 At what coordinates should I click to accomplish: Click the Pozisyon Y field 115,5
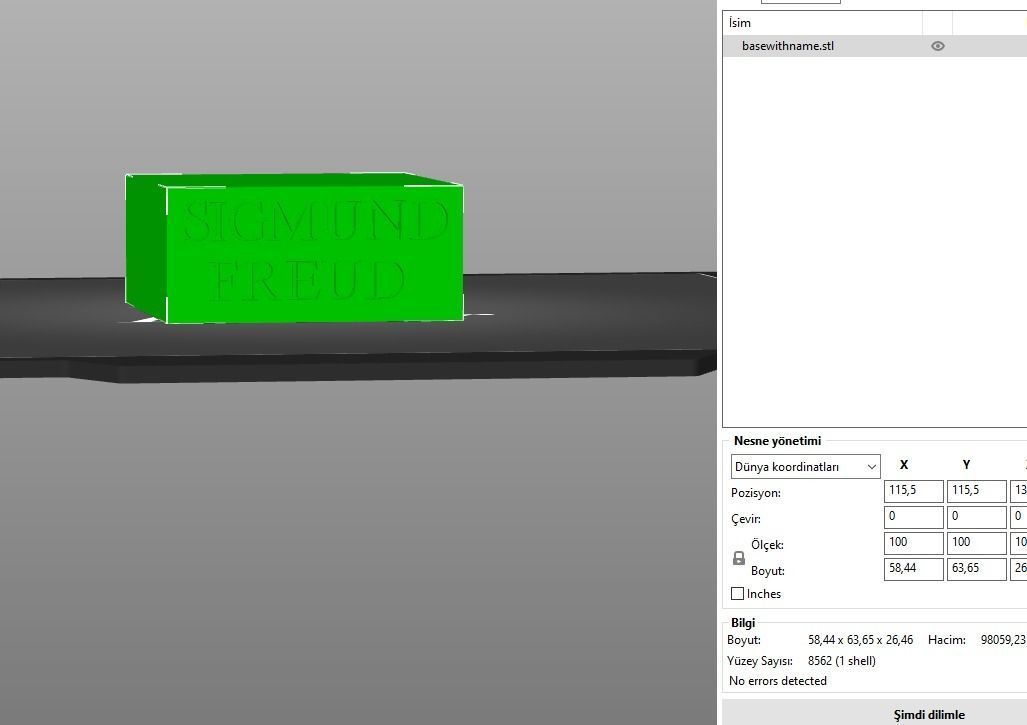pos(977,491)
